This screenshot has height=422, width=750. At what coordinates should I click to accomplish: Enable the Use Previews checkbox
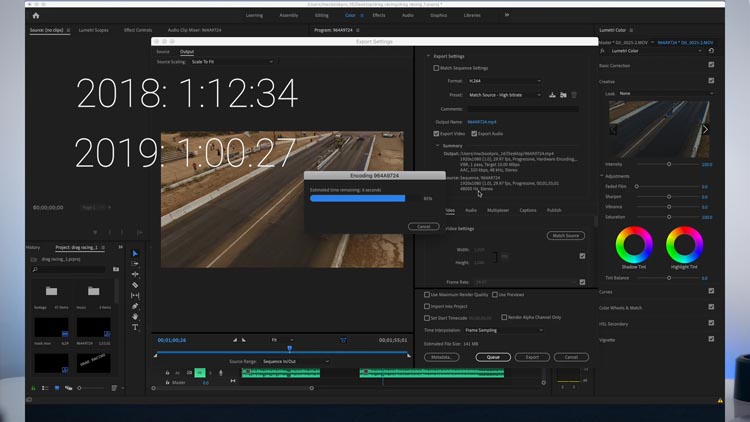tap(495, 295)
